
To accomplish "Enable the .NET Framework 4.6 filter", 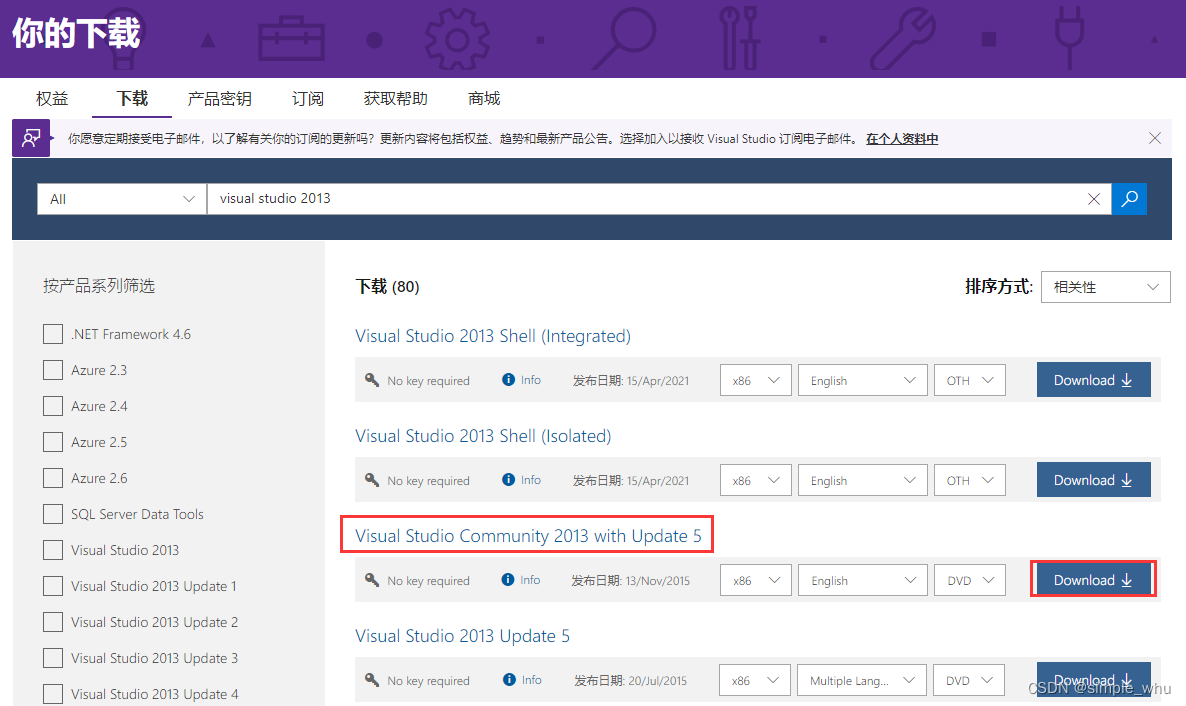I will 53,334.
